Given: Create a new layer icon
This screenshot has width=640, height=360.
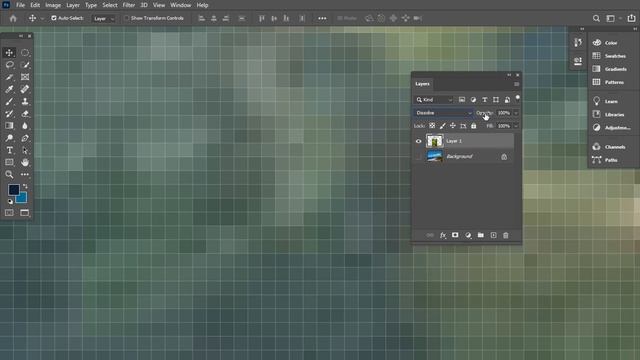Looking at the screenshot, I should pos(493,235).
